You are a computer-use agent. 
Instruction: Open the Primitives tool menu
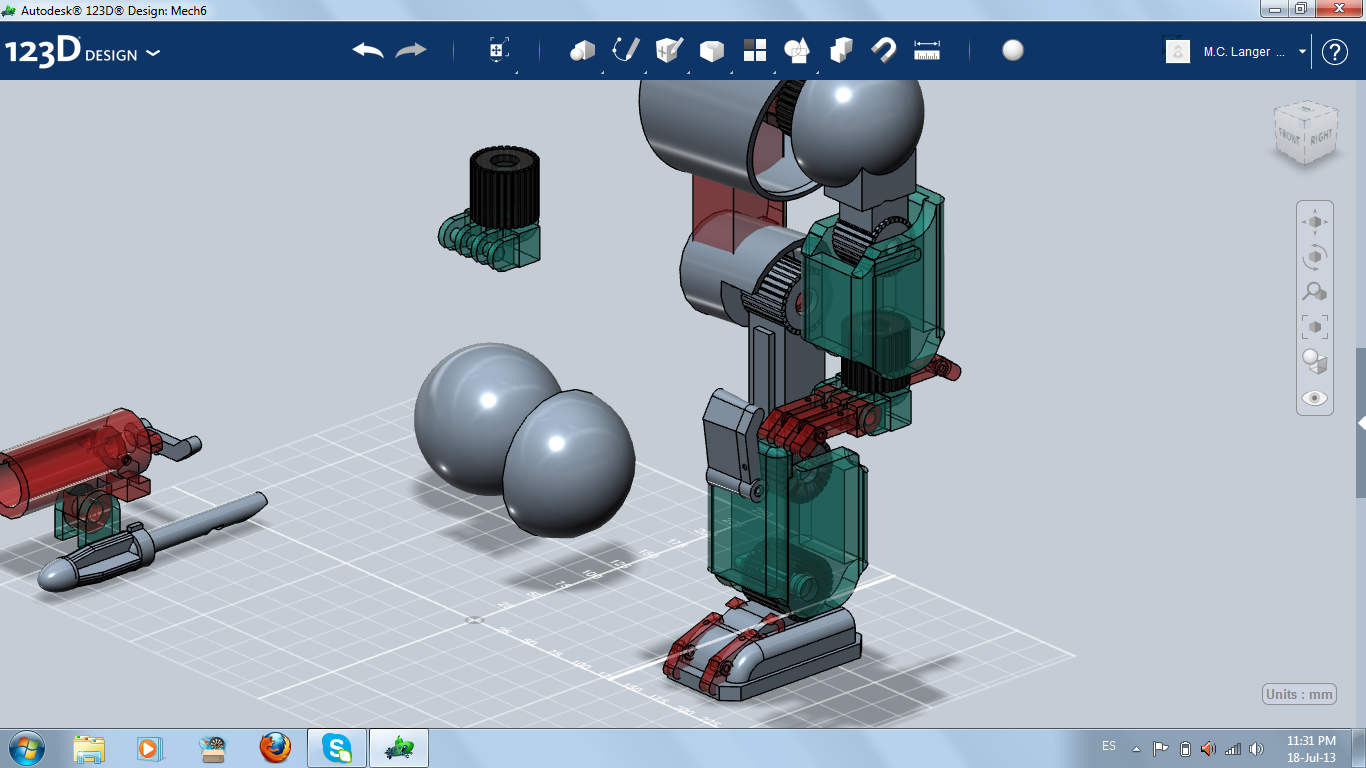[583, 51]
